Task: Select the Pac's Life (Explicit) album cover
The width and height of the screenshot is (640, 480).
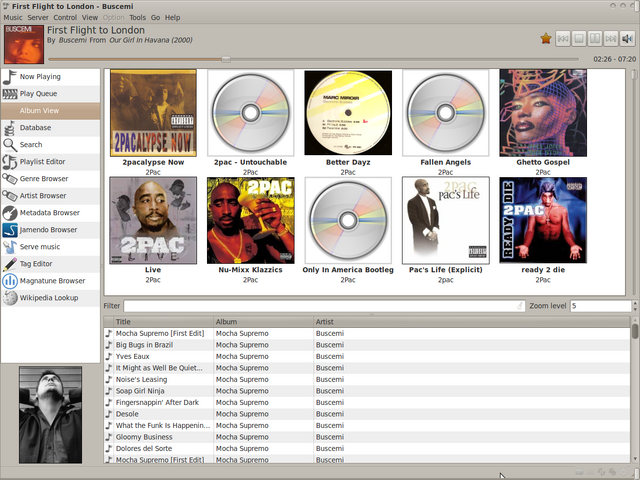Action: [x=446, y=220]
